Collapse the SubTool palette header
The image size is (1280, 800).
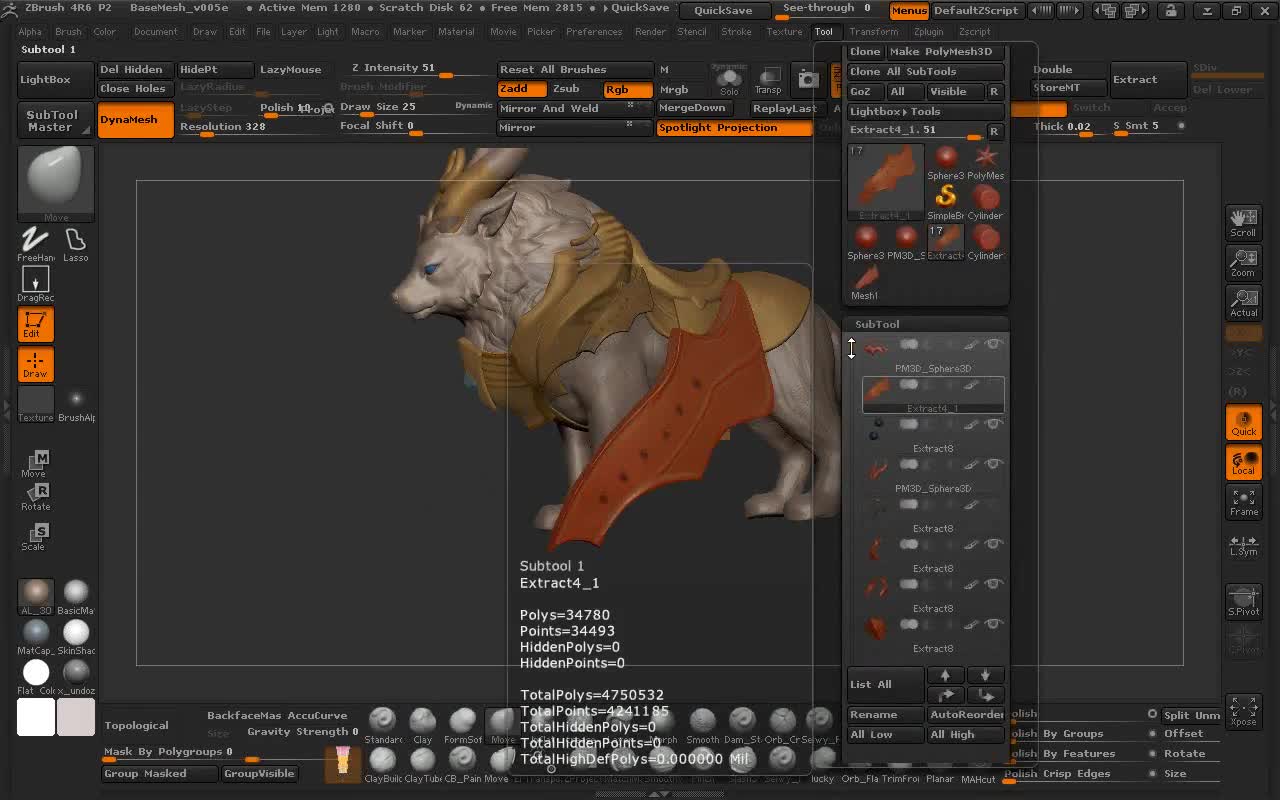click(877, 324)
